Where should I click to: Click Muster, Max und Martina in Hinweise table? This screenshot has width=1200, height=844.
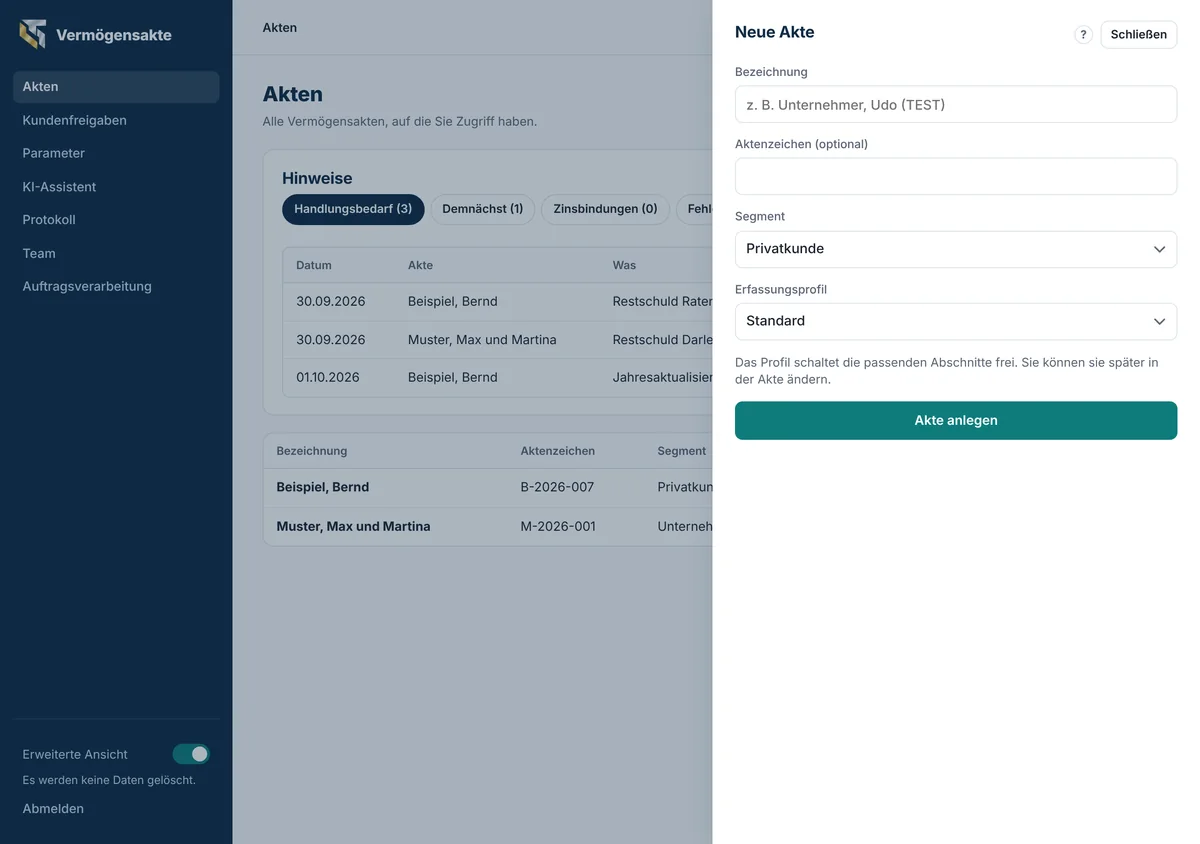tap(482, 340)
